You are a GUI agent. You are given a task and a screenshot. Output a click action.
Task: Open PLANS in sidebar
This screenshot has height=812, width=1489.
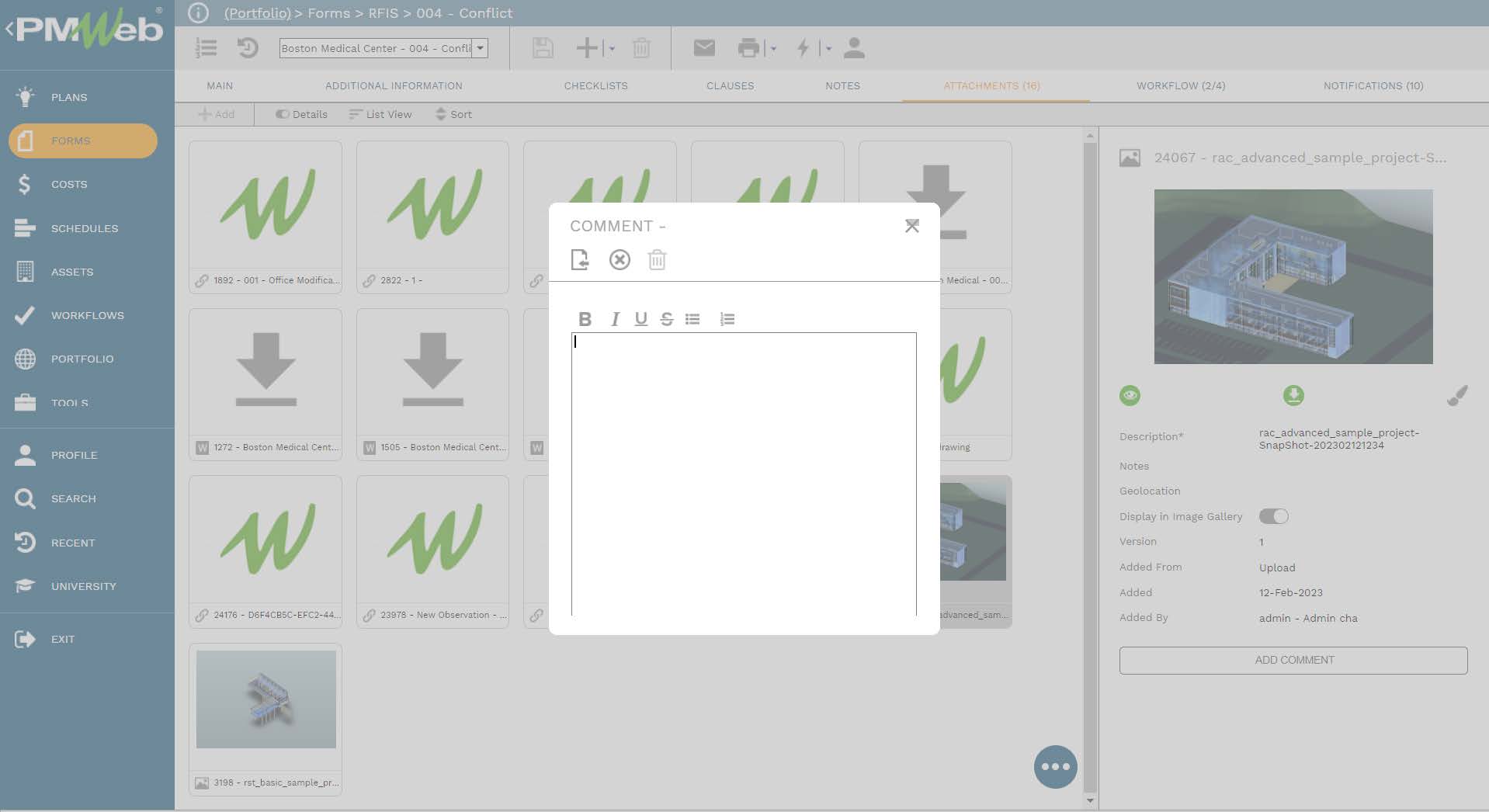tap(69, 97)
